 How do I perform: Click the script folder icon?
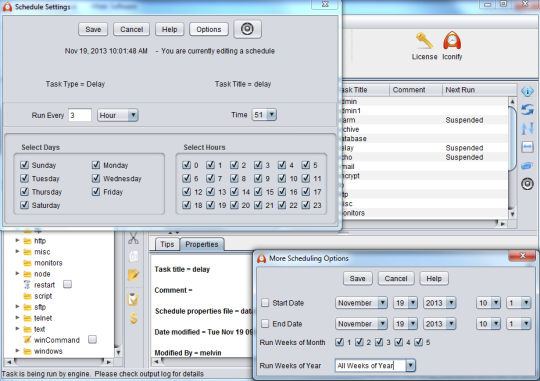[27, 296]
